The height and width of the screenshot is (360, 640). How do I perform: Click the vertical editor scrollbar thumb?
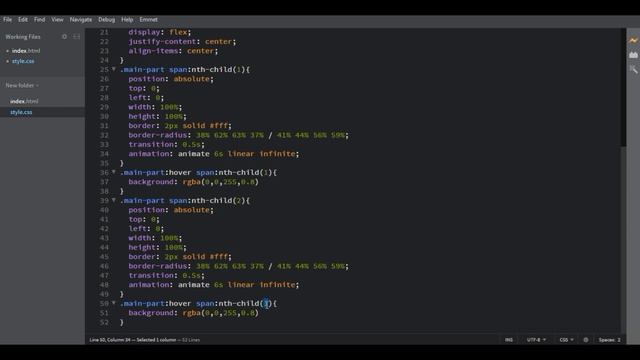[623, 87]
